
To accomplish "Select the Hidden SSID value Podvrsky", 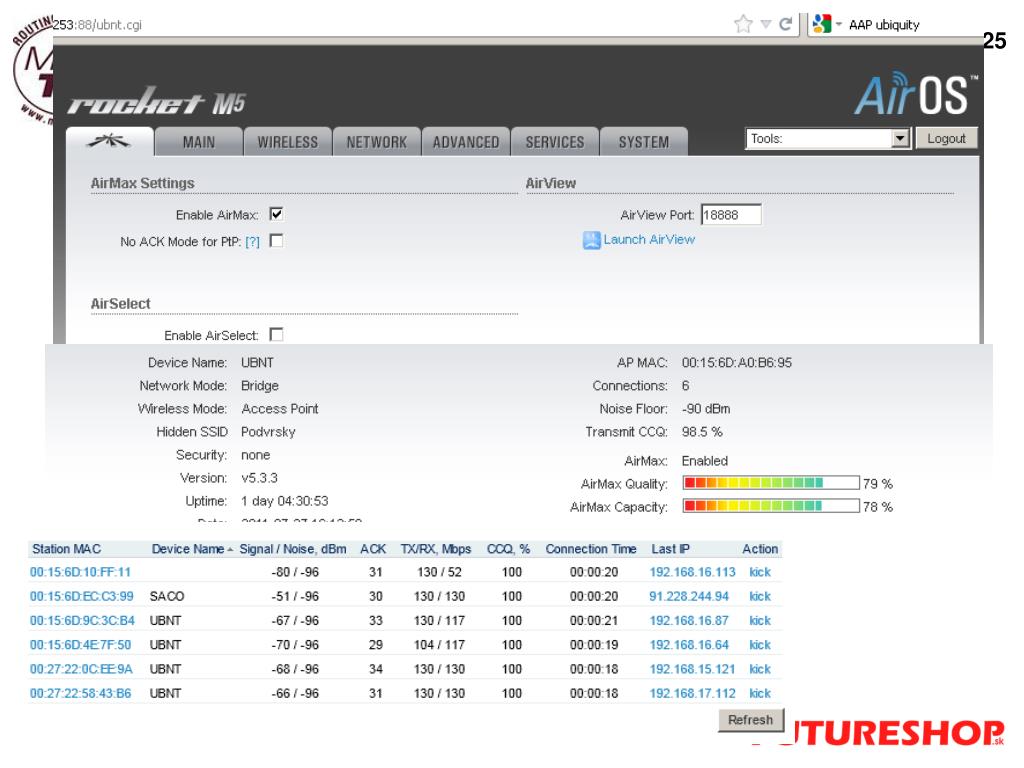I will point(268,432).
